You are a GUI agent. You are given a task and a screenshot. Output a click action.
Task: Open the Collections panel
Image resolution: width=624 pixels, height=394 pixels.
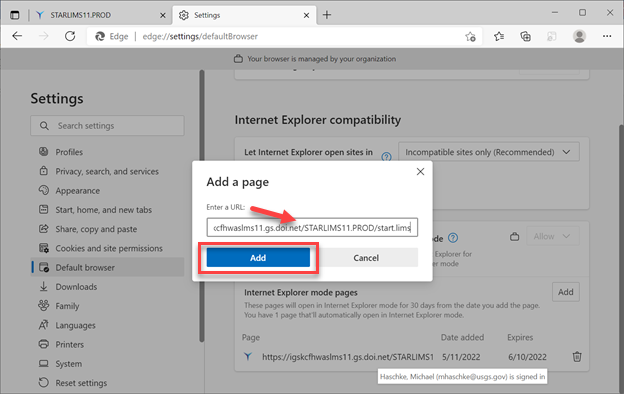(525, 37)
